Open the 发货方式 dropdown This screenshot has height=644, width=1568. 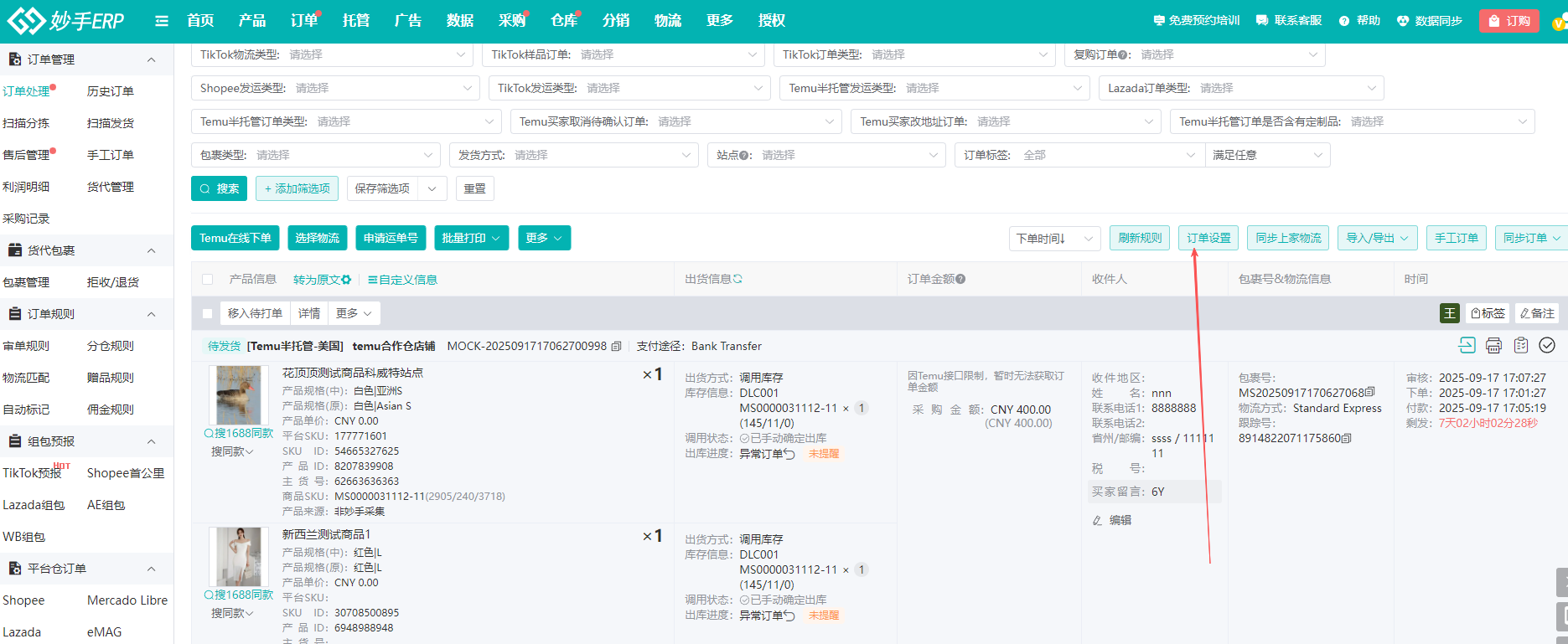[x=573, y=155]
